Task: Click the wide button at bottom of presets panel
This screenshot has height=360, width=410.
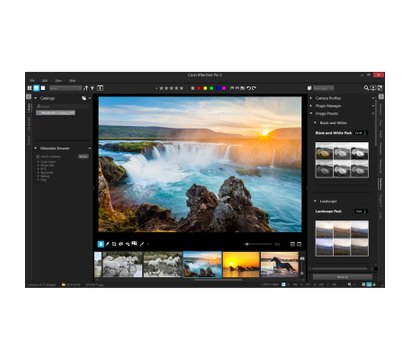Action: pyautogui.click(x=342, y=277)
